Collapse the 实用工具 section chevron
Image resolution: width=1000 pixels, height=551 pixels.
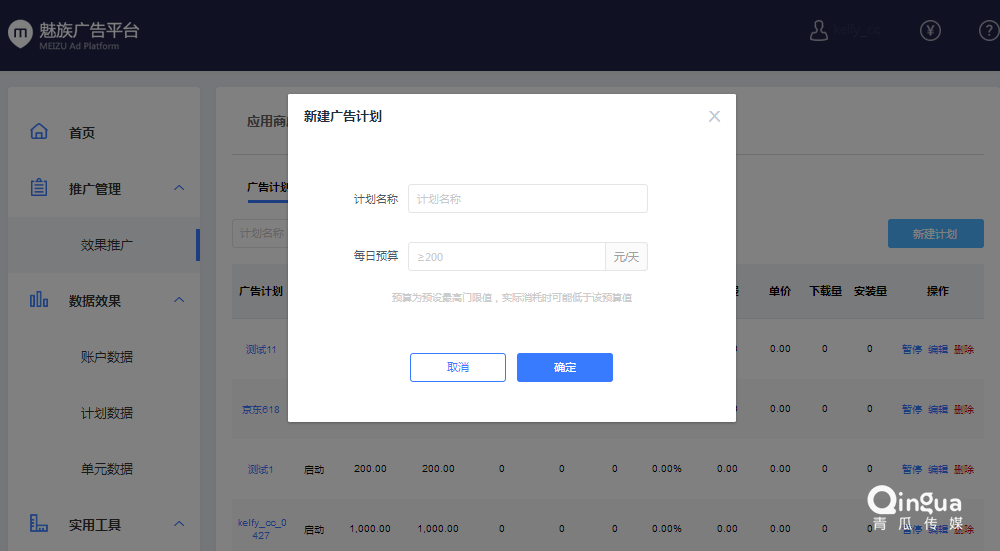click(x=179, y=524)
